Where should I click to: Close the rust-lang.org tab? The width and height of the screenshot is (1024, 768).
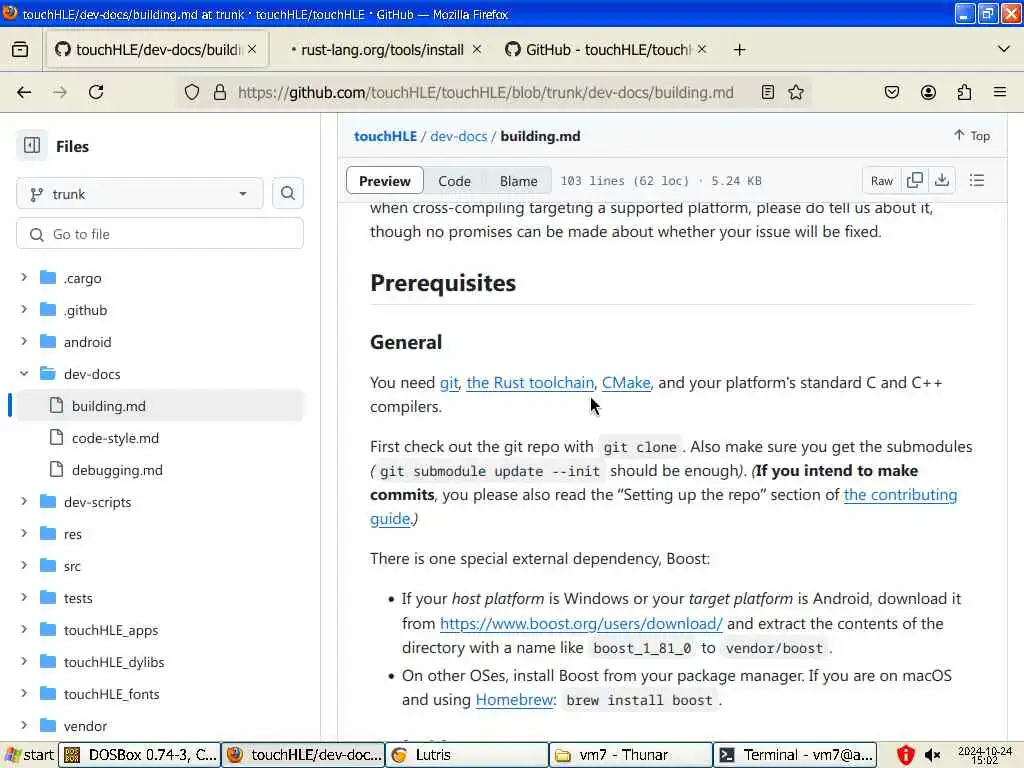coord(477,49)
